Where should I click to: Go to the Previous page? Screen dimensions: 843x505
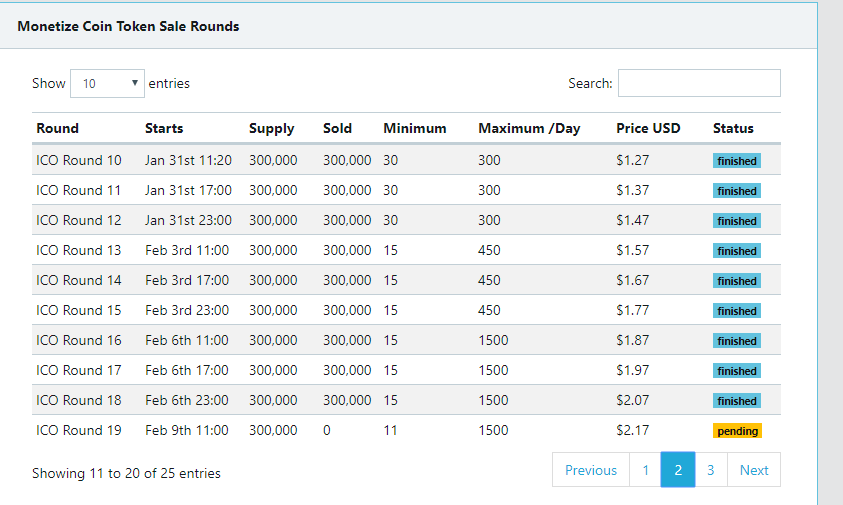click(591, 470)
